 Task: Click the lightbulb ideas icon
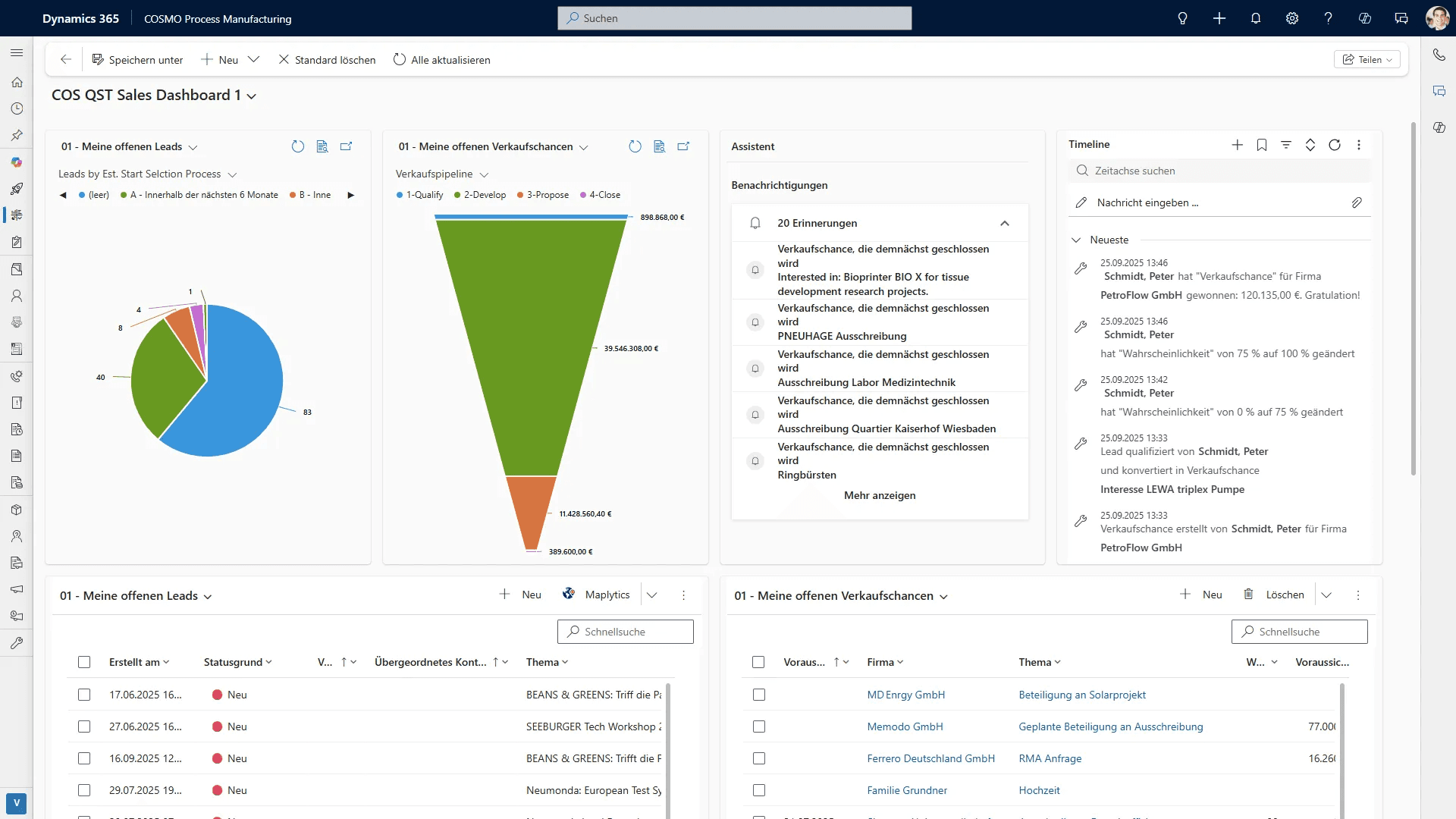click(x=1182, y=18)
